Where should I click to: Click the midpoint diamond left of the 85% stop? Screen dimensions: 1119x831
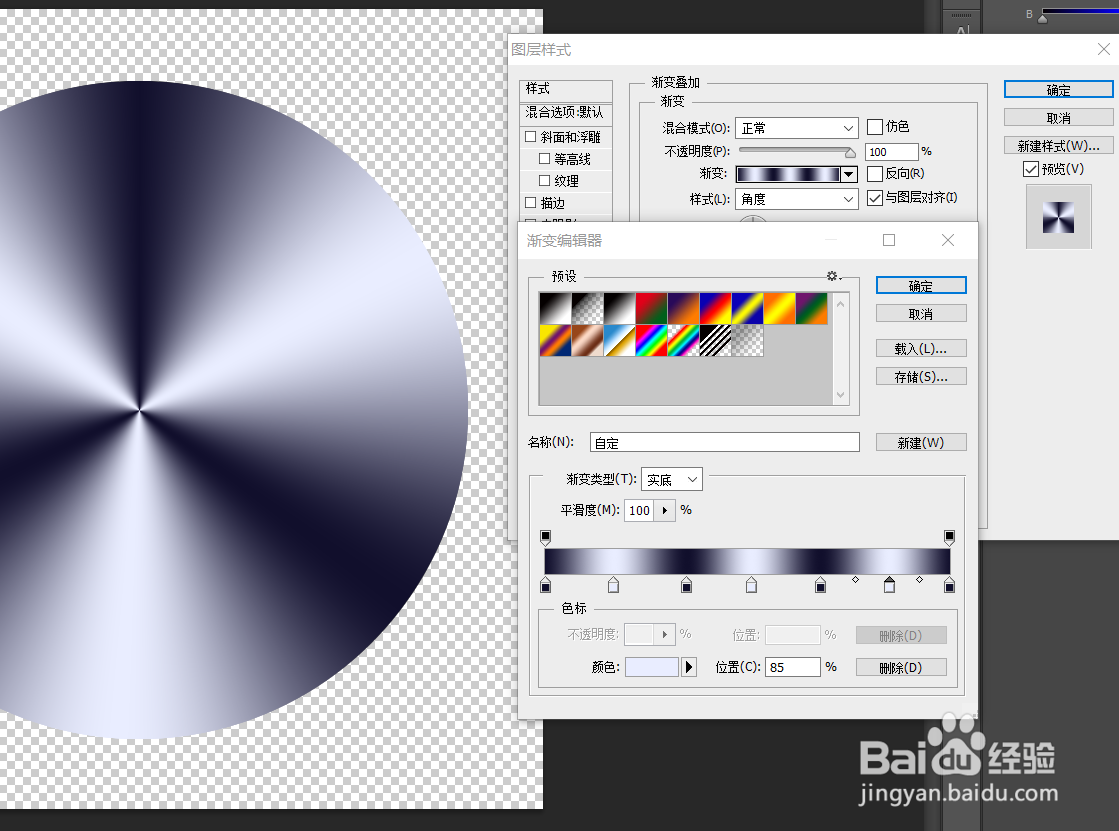tap(856, 580)
